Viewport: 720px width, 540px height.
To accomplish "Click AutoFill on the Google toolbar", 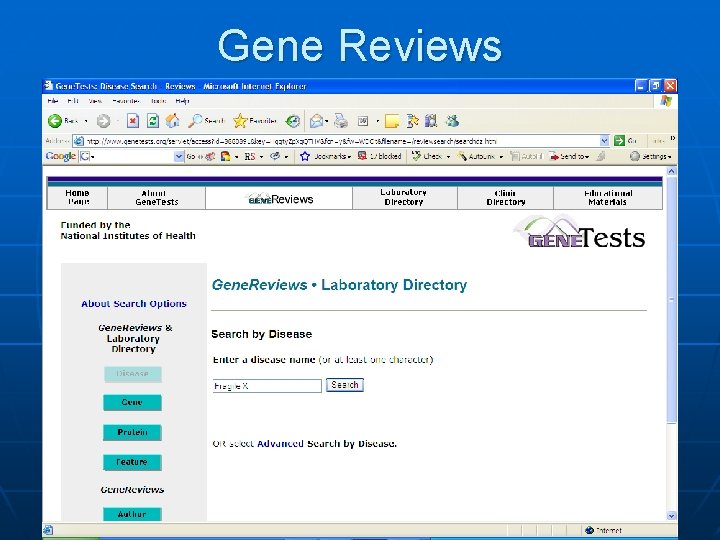I will click(526, 157).
